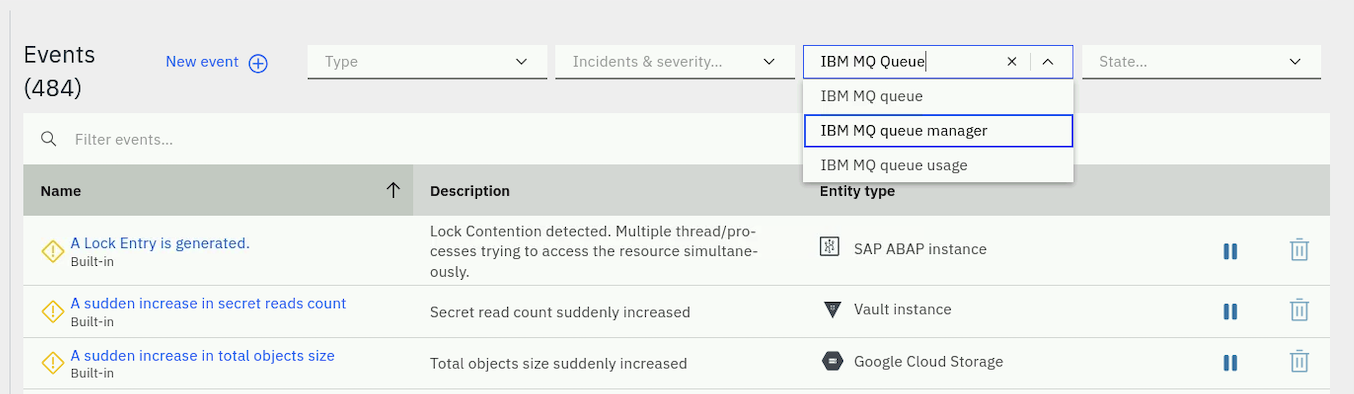The height and width of the screenshot is (394, 1354).
Task: Sort by Name column arrow
Action: click(x=393, y=190)
